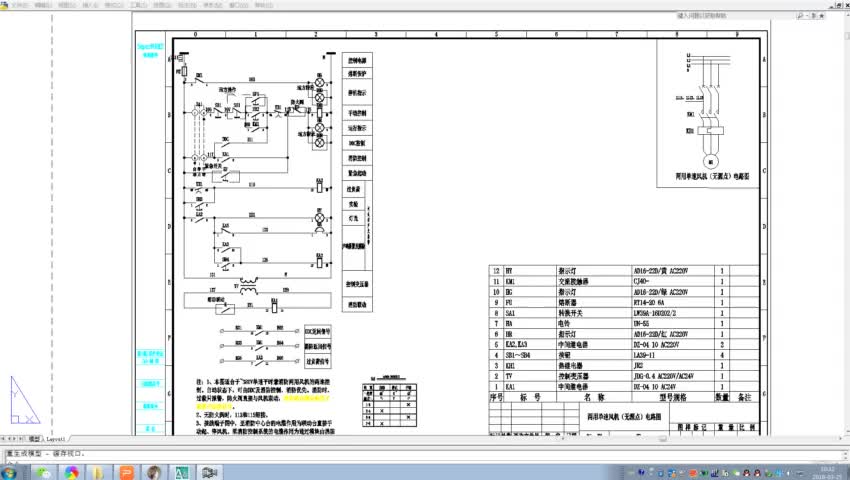
Task: Open the 修改 (Modify) menu
Action: [x=212, y=5]
